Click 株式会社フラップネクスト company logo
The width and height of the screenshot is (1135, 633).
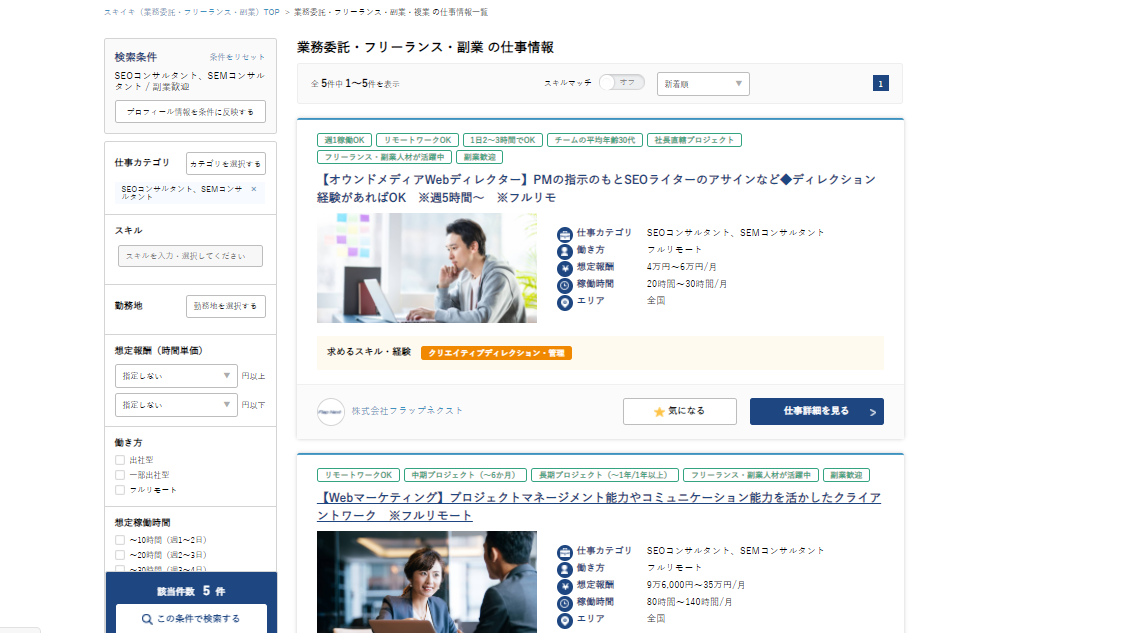click(331, 411)
